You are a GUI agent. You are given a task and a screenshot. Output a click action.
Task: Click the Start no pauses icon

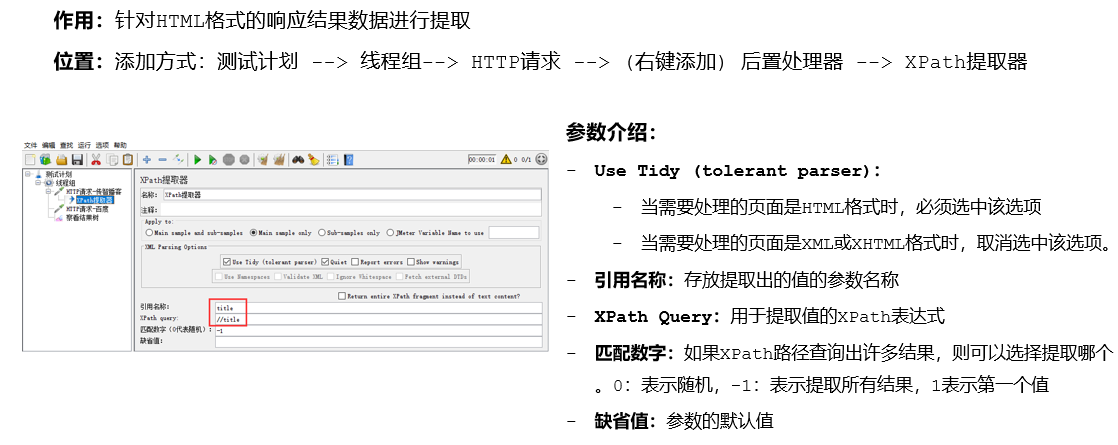[x=212, y=160]
